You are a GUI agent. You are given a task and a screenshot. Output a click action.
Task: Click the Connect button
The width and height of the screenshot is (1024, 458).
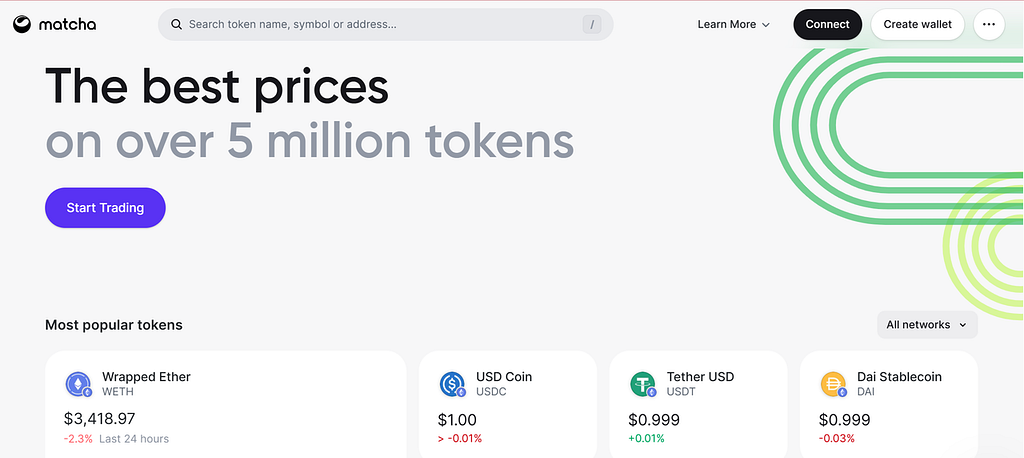[x=827, y=25]
